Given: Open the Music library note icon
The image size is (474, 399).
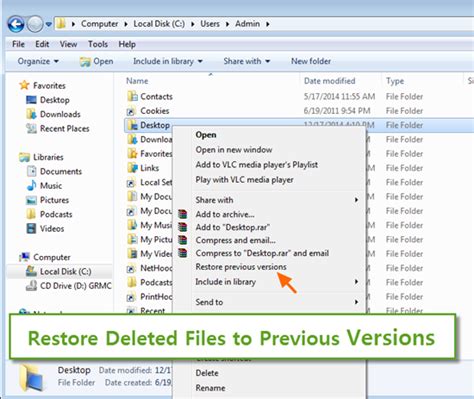Looking at the screenshot, I should [31, 185].
